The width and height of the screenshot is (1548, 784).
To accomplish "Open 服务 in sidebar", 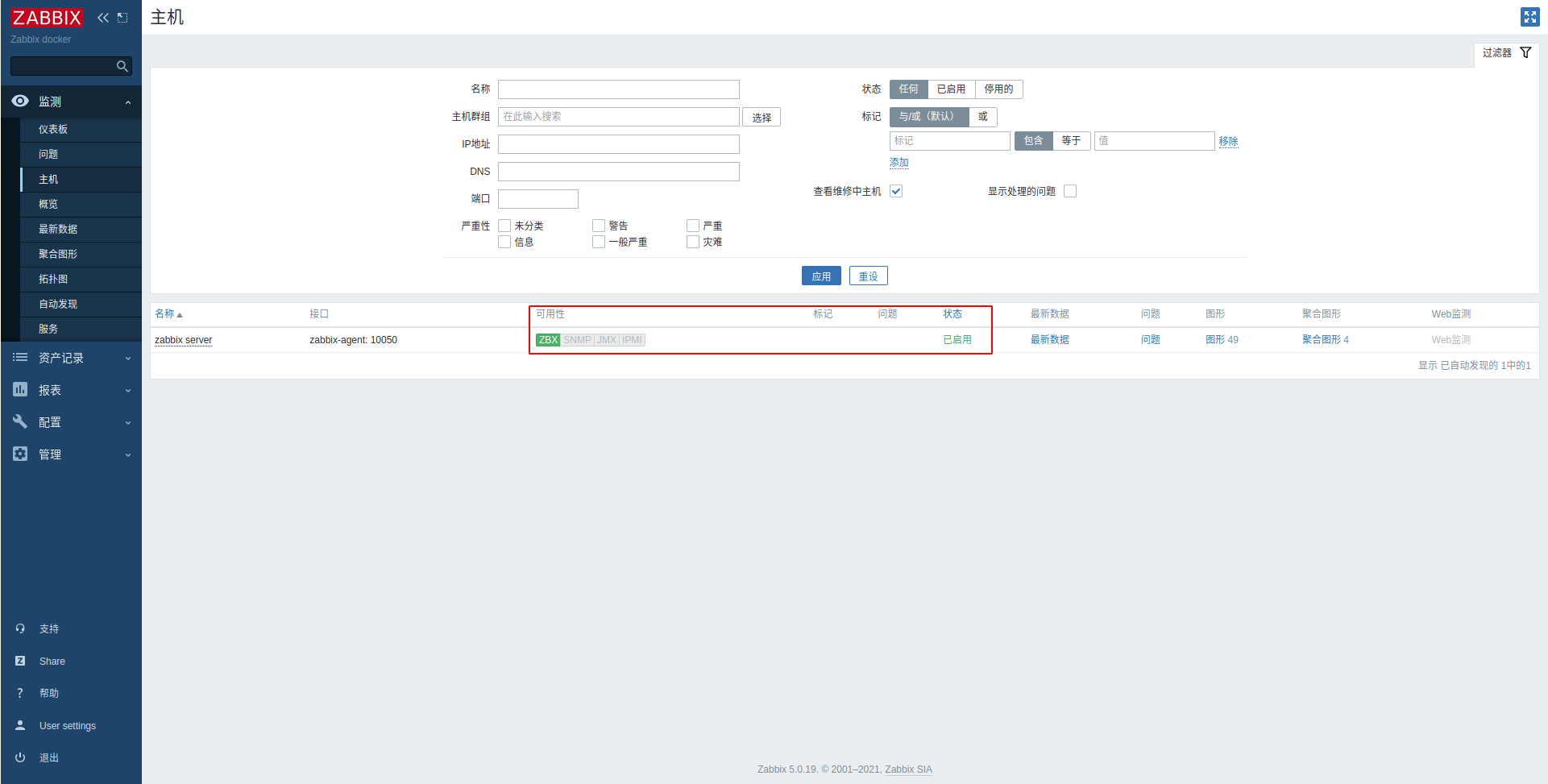I will [x=81, y=329].
